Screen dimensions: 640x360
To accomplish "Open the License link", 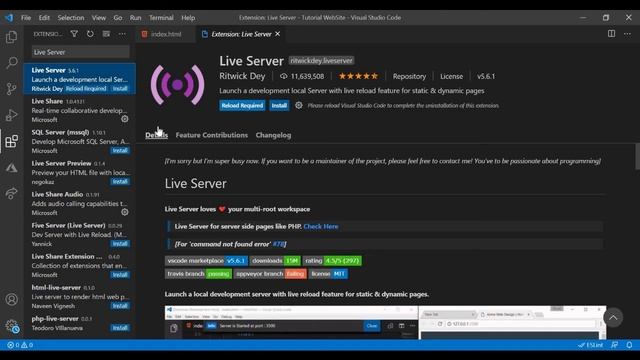I will pos(451,76).
